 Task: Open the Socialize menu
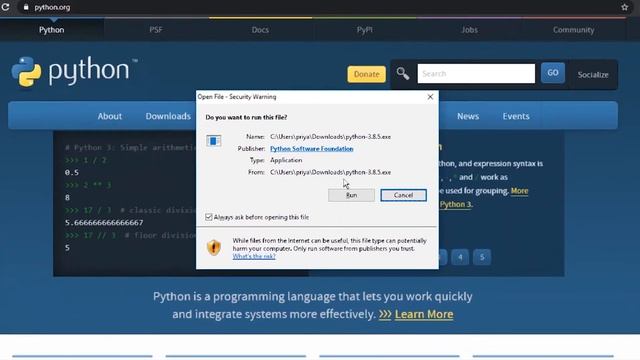[593, 75]
